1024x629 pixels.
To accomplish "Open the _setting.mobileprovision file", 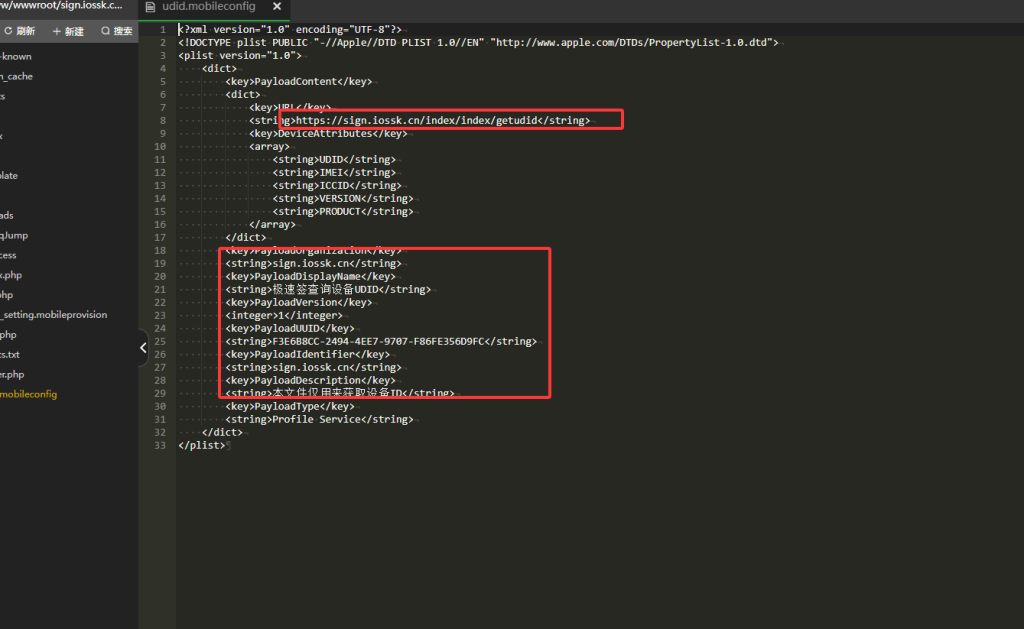I will tap(54, 314).
